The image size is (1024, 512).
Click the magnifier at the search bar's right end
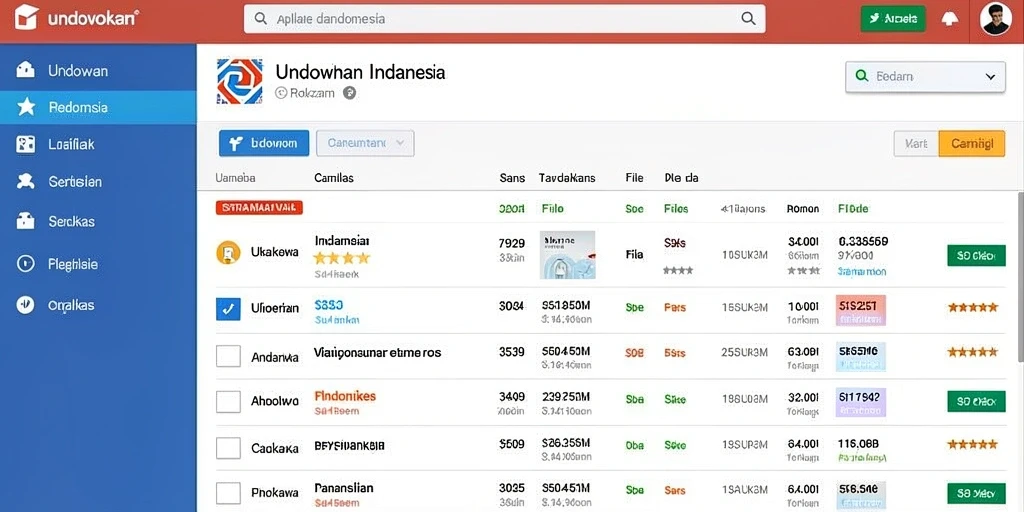point(748,19)
